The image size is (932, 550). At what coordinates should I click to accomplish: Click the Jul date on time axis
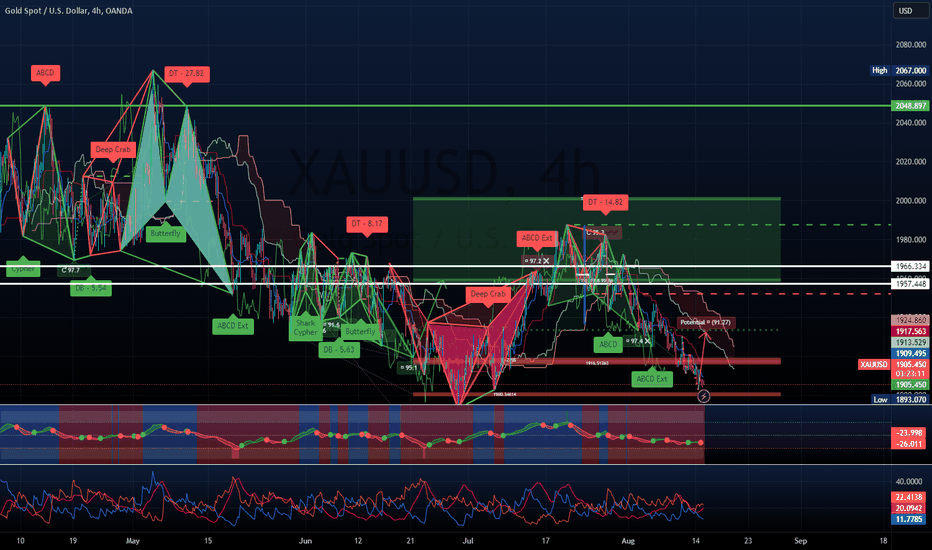[468, 540]
